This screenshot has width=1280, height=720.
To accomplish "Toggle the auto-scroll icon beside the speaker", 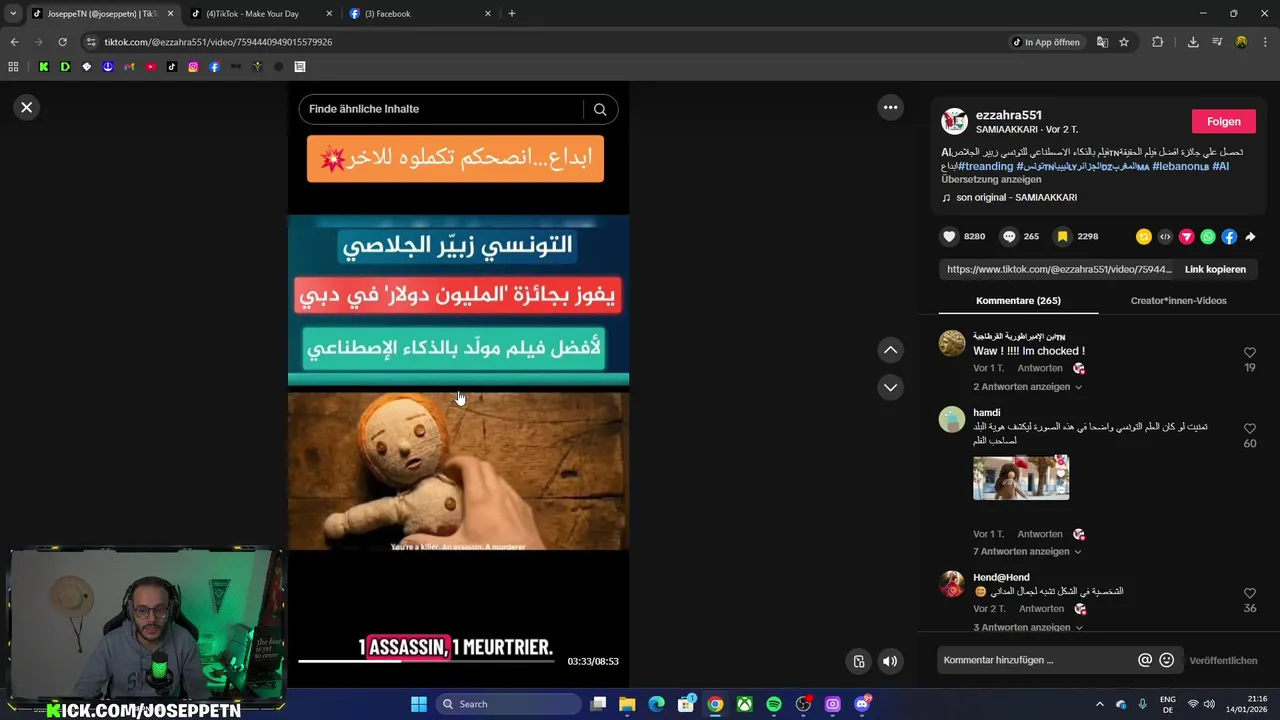I will [858, 661].
